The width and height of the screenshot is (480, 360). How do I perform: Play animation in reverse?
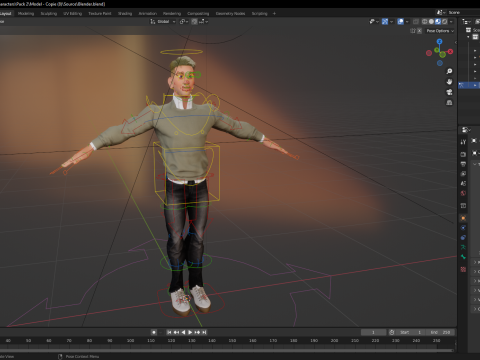pos(183,332)
